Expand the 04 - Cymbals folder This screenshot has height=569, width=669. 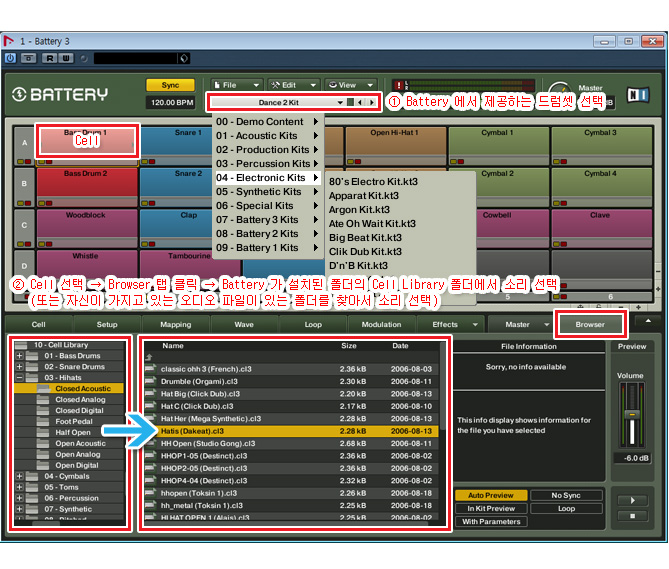click(x=19, y=476)
